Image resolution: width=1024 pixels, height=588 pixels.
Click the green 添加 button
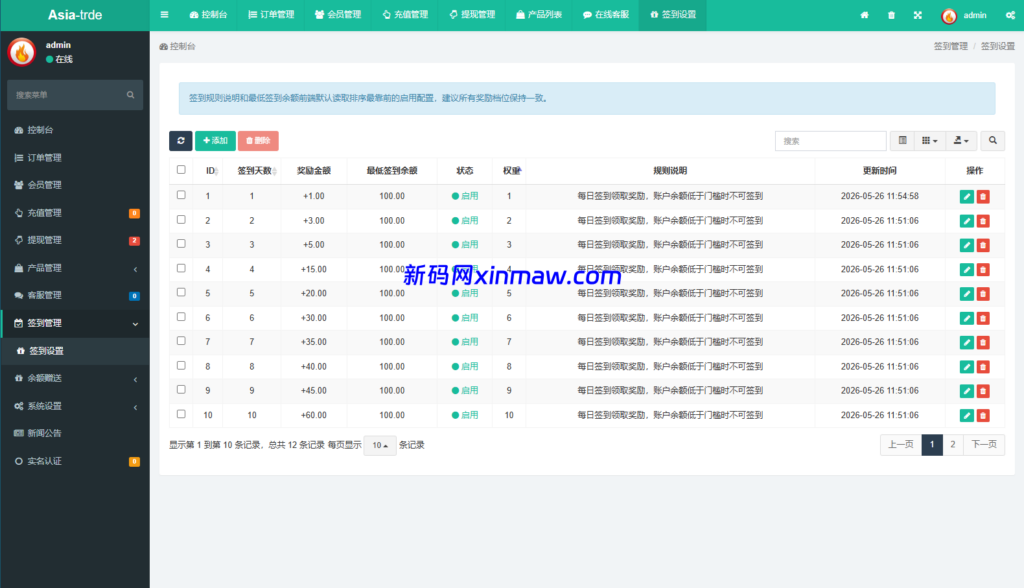point(215,140)
